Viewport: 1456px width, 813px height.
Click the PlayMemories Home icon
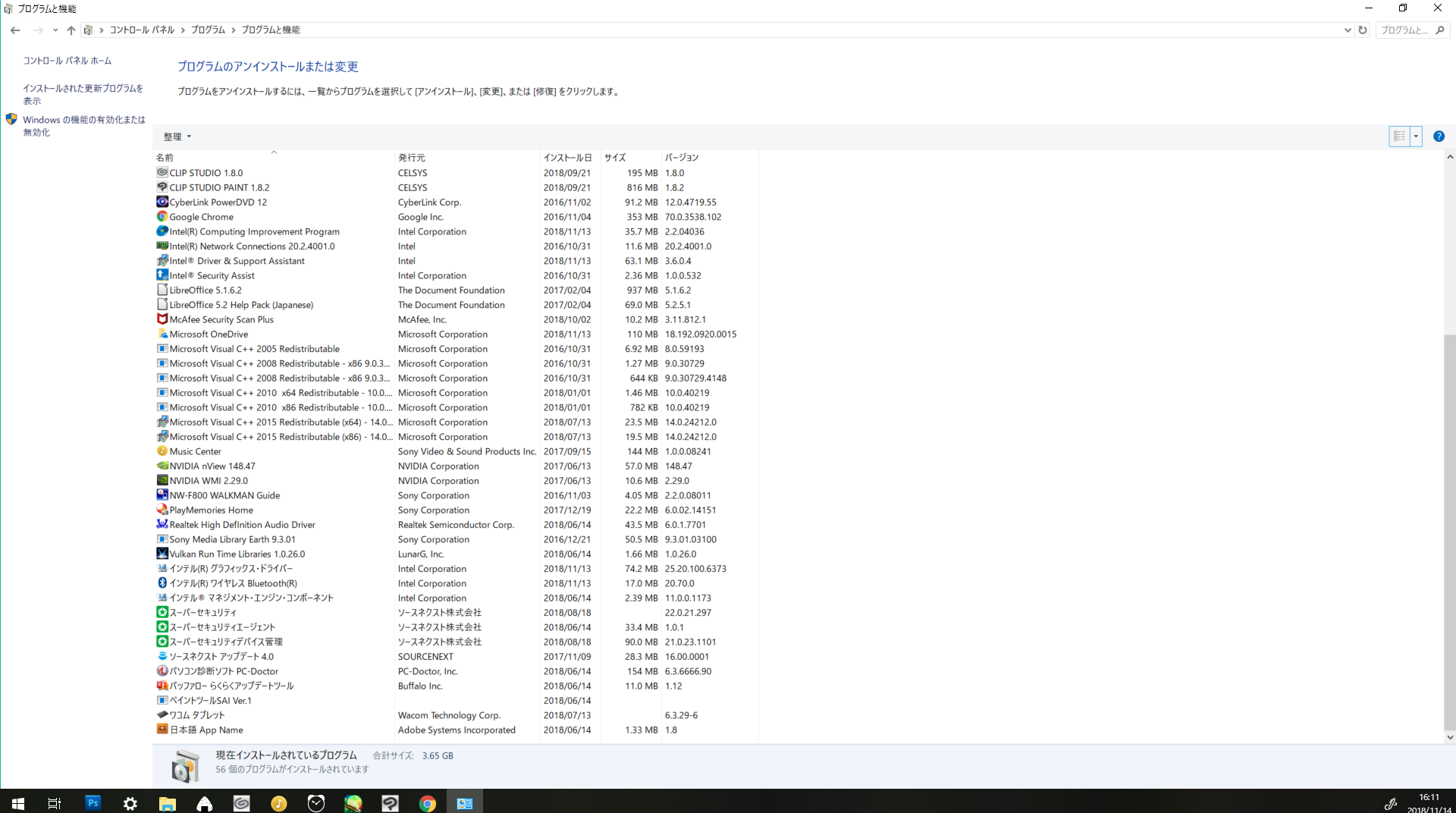pos(162,510)
